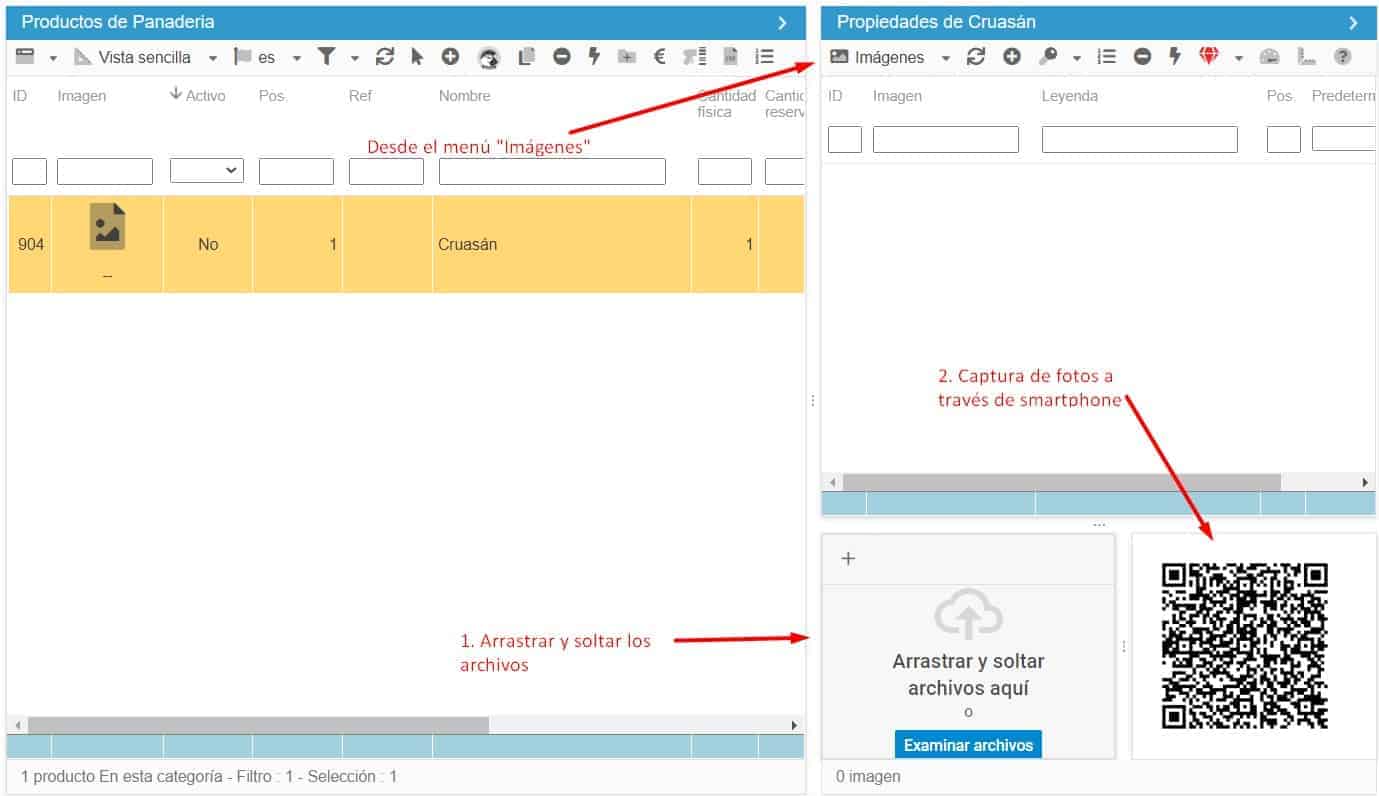Refresh the Productos de Panadería list
The width and height of the screenshot is (1379, 796).
click(x=385, y=57)
